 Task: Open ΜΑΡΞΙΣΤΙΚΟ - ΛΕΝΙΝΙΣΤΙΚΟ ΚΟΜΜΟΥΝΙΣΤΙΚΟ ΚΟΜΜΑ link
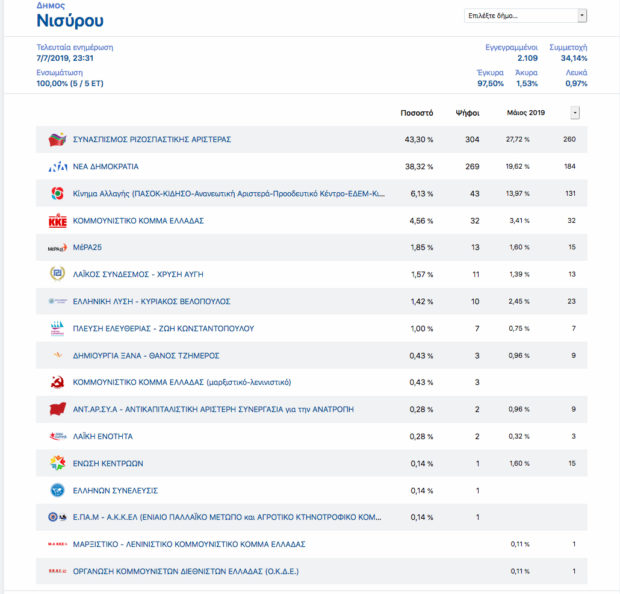189,544
